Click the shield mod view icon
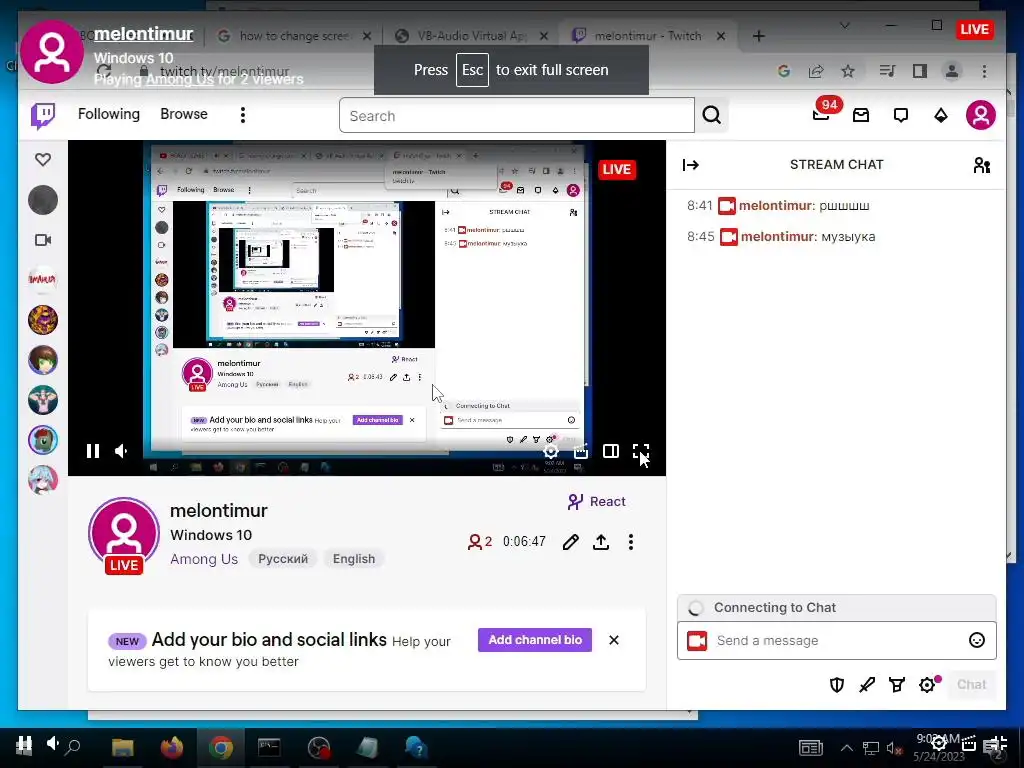Image resolution: width=1024 pixels, height=768 pixels. coord(837,684)
